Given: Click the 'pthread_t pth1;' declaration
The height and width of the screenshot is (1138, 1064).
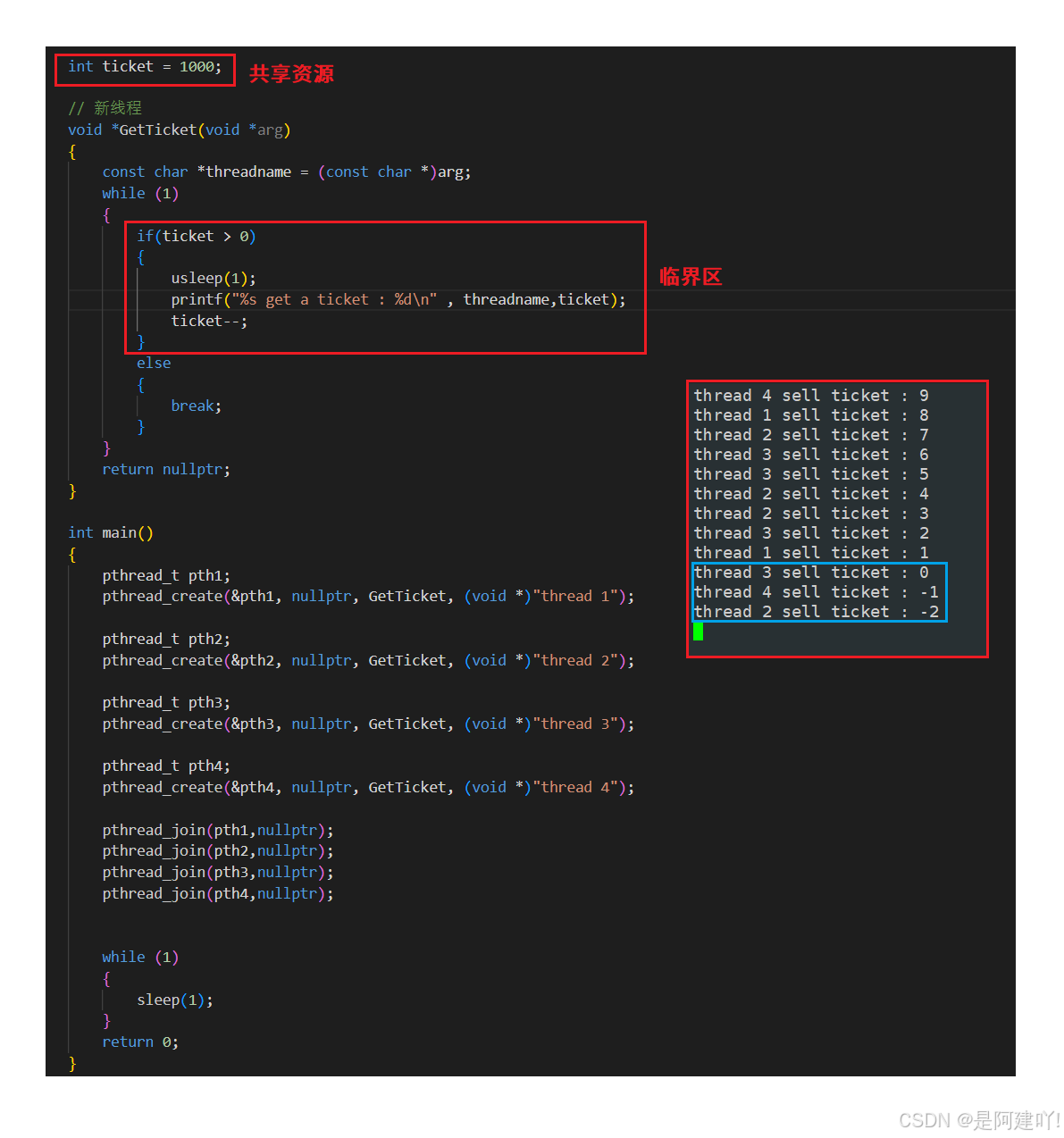Looking at the screenshot, I should coord(166,575).
